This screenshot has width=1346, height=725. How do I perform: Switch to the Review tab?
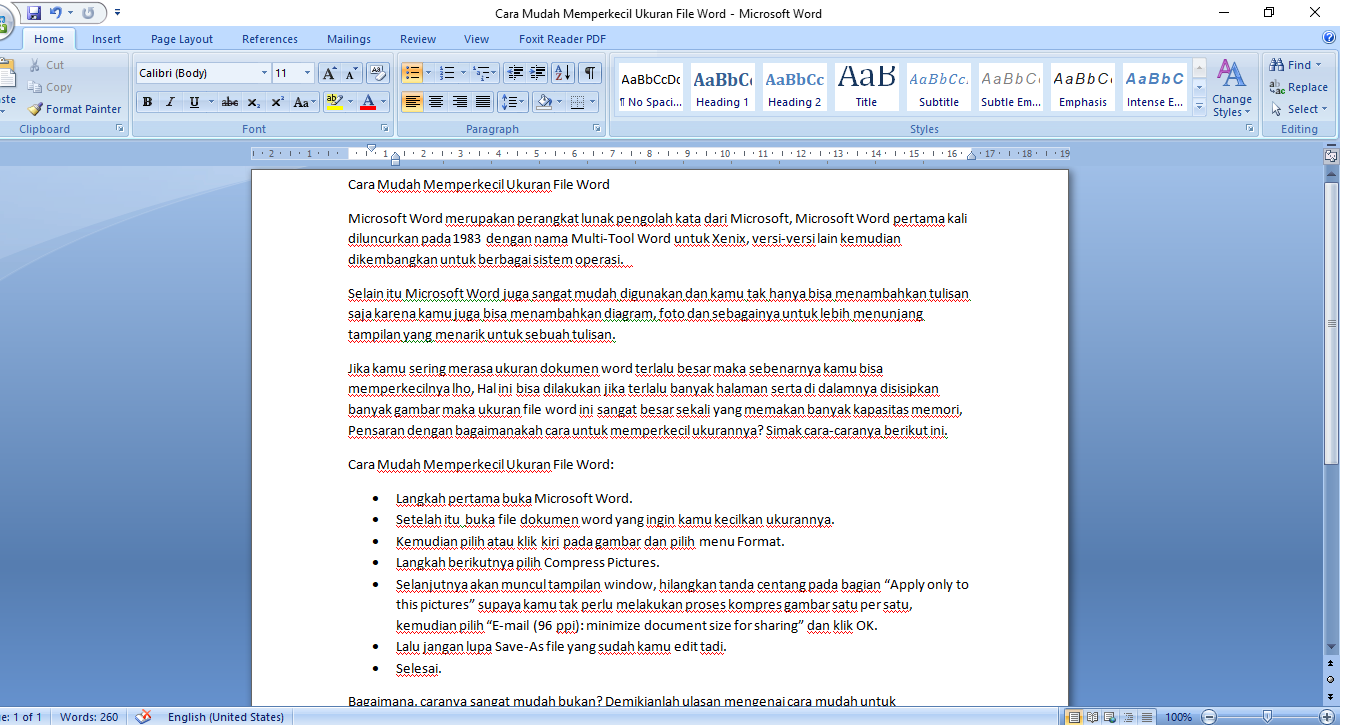418,39
